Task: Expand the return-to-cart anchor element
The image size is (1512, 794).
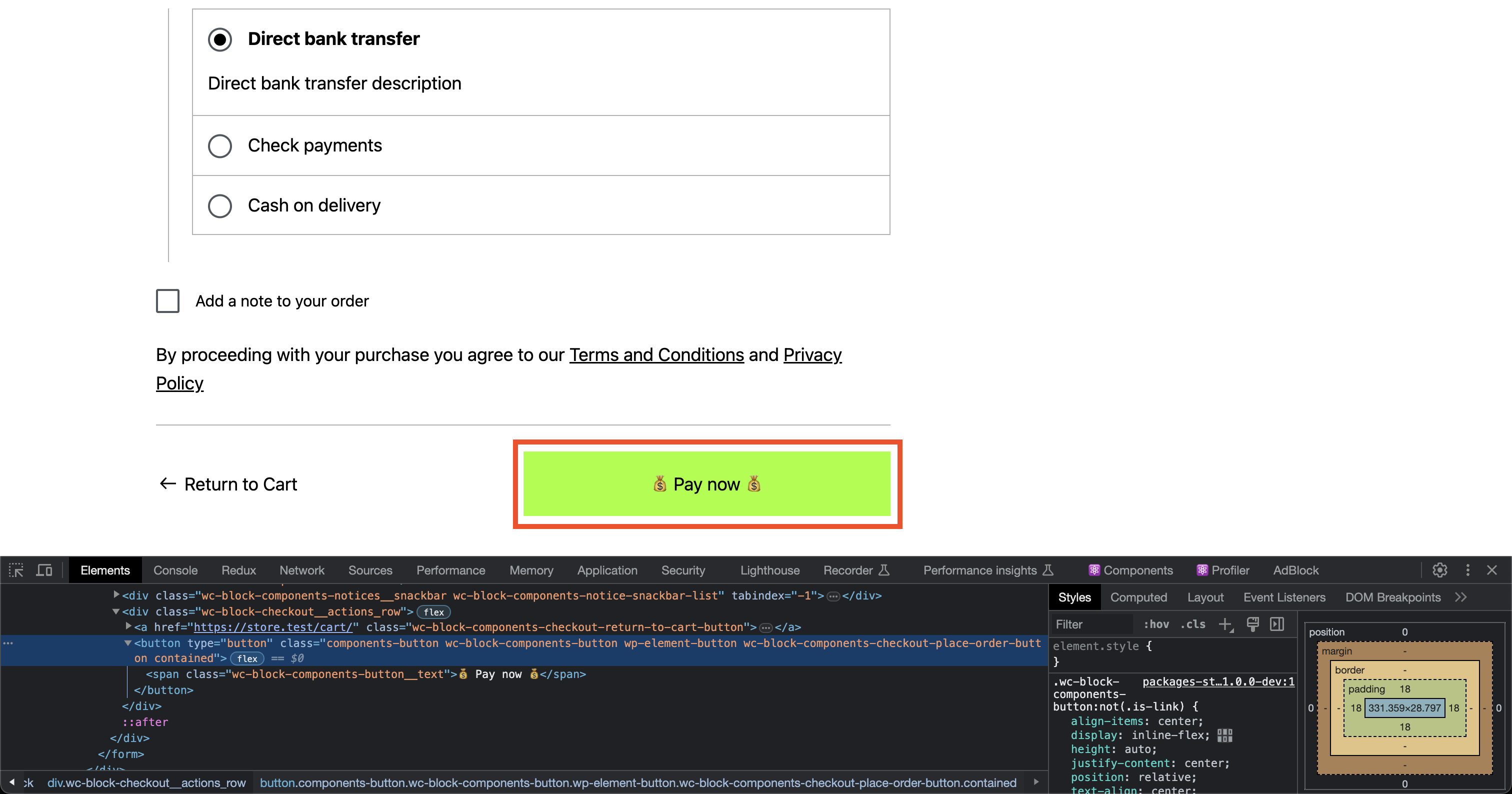Action: click(128, 626)
